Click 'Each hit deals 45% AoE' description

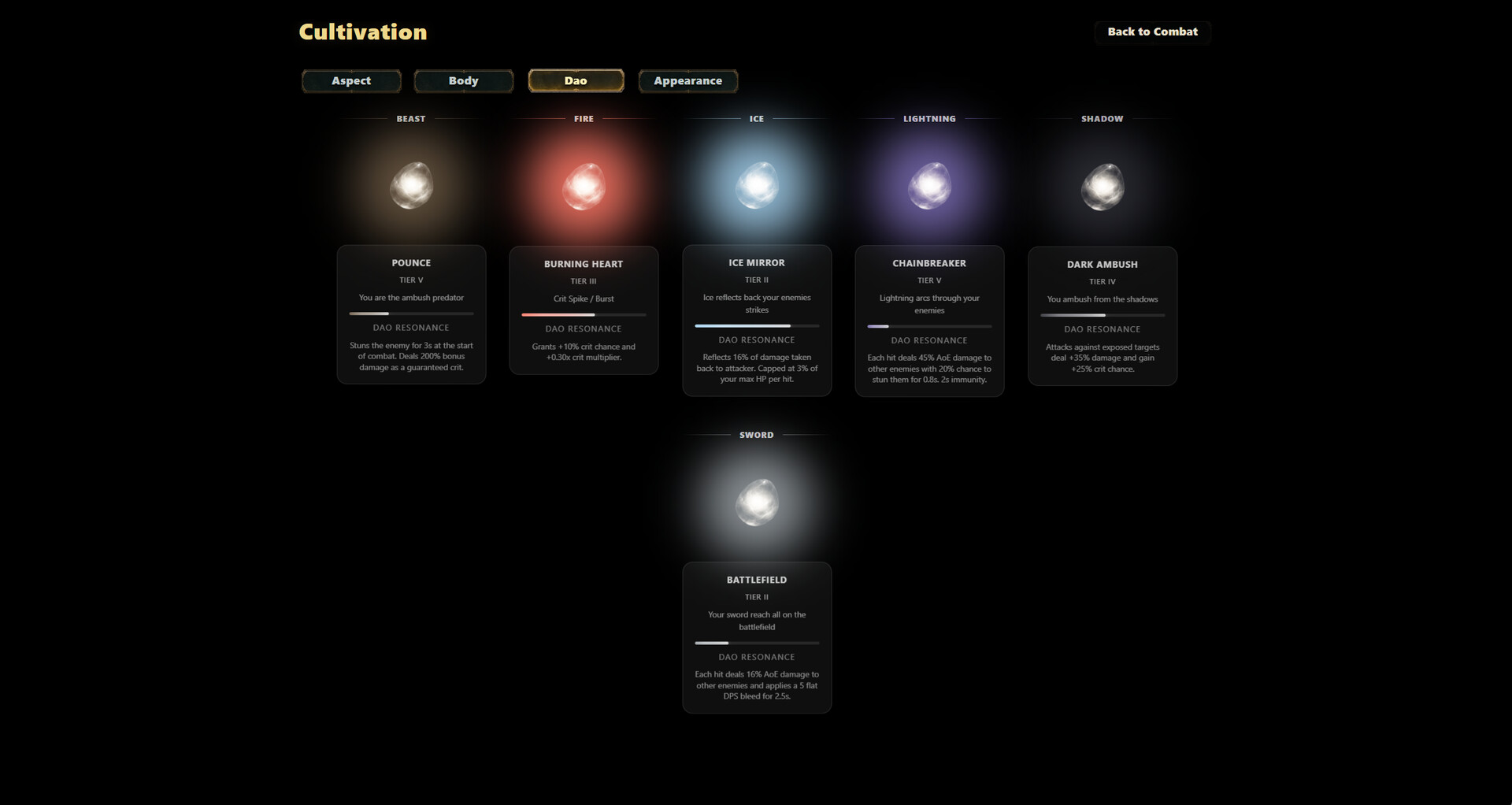(x=929, y=369)
